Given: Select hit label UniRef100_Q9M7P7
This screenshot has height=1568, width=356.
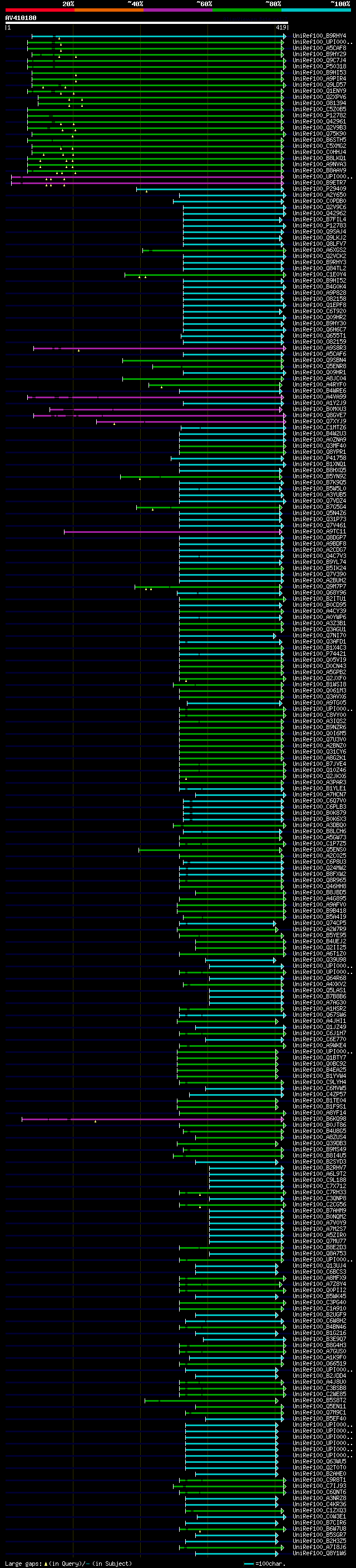Looking at the screenshot, I should point(319,586).
